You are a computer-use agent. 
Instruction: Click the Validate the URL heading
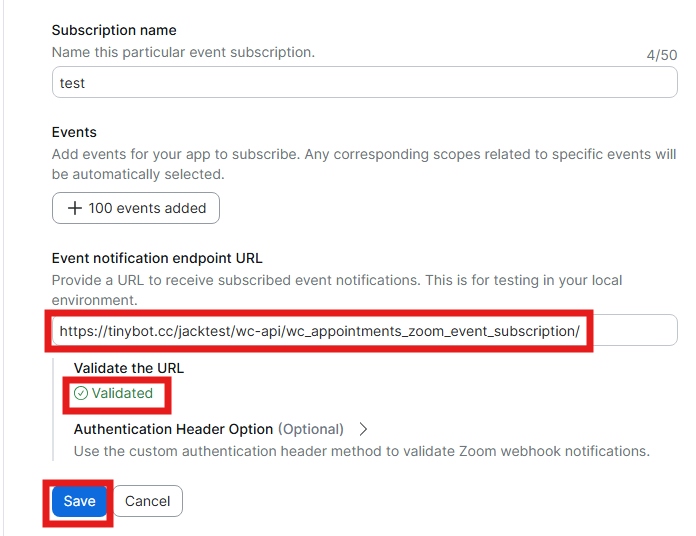pos(129,368)
